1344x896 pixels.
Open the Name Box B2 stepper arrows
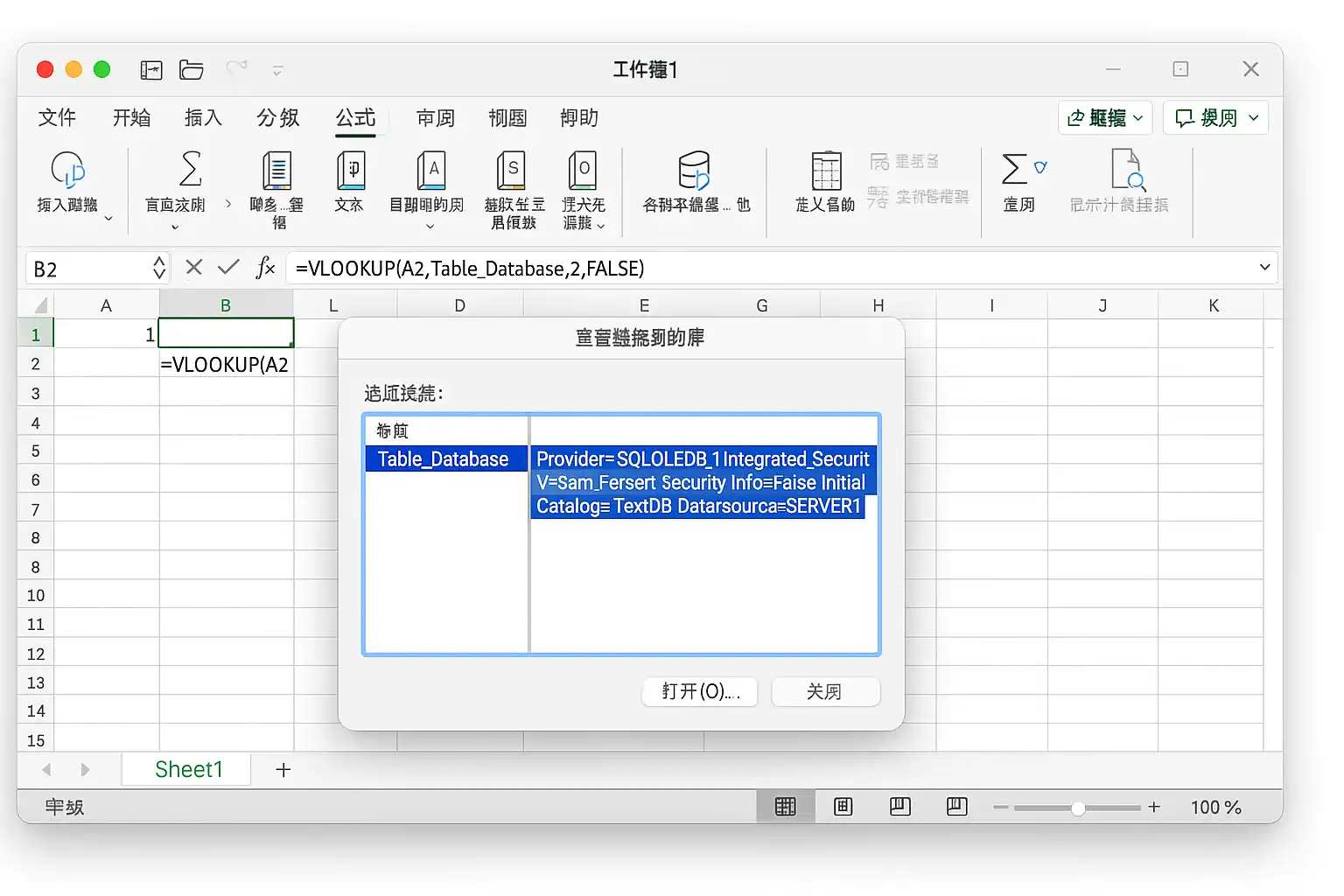click(159, 268)
